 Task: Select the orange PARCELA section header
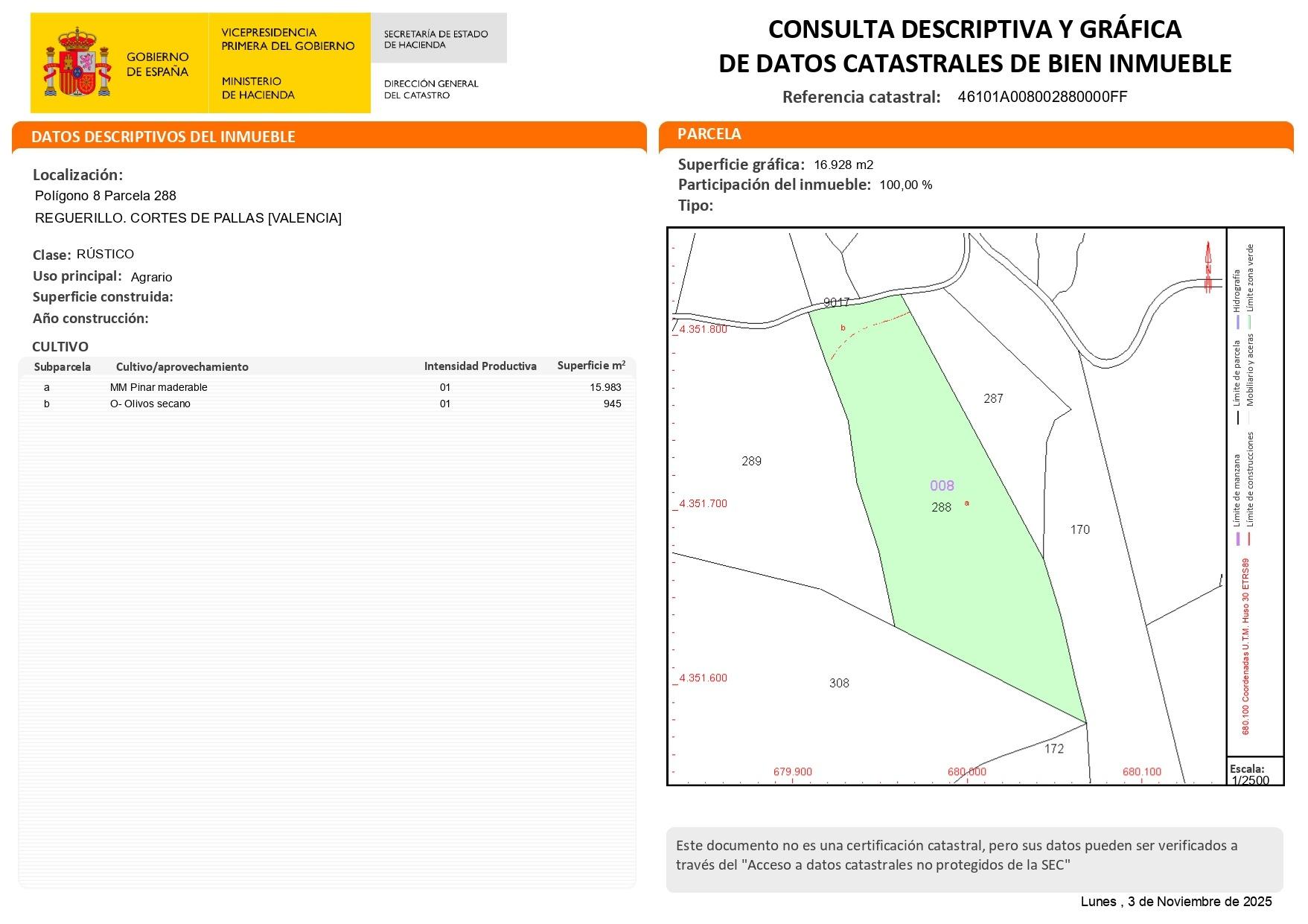(x=709, y=134)
